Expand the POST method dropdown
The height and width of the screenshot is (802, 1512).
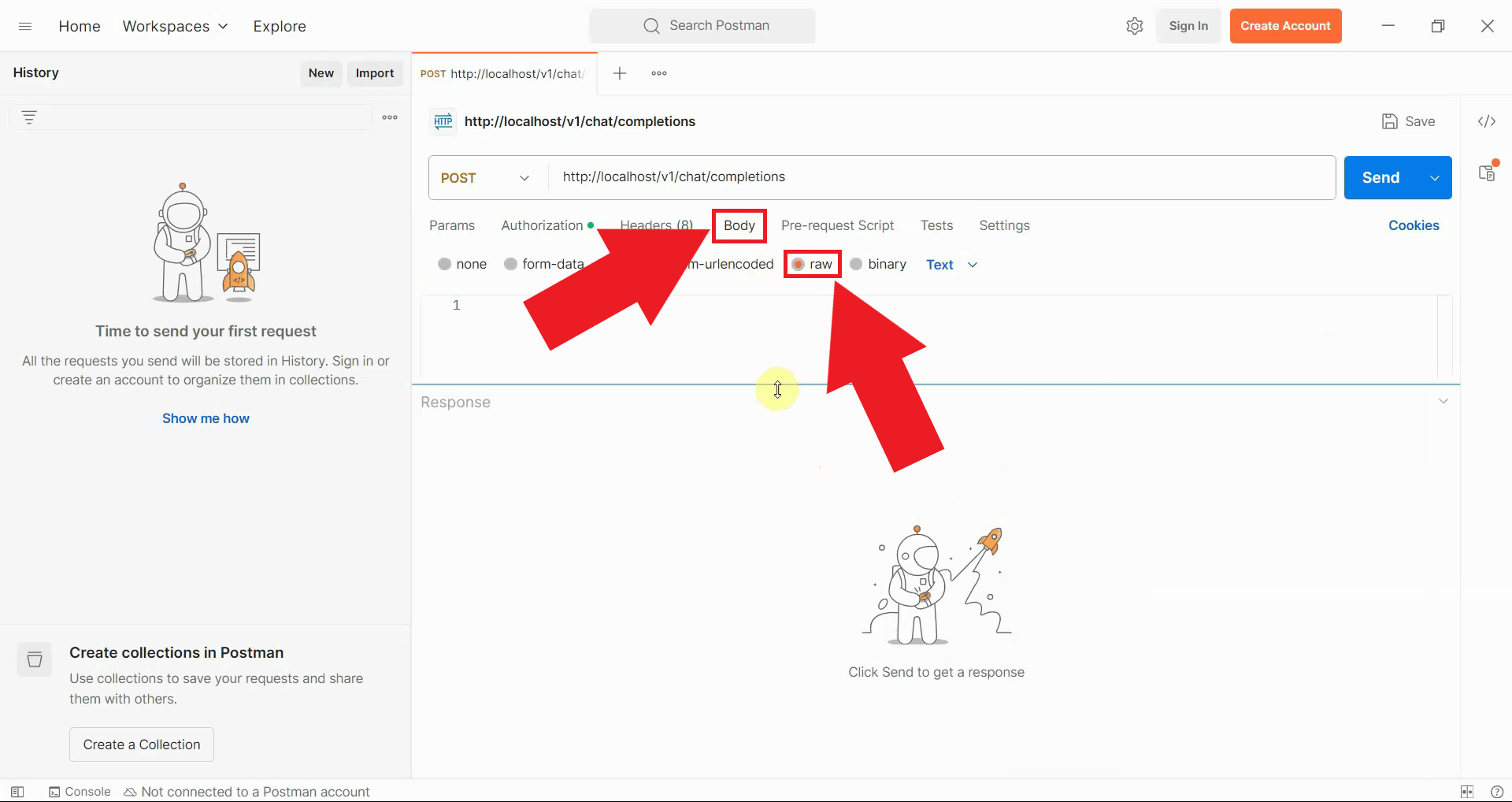485,178
